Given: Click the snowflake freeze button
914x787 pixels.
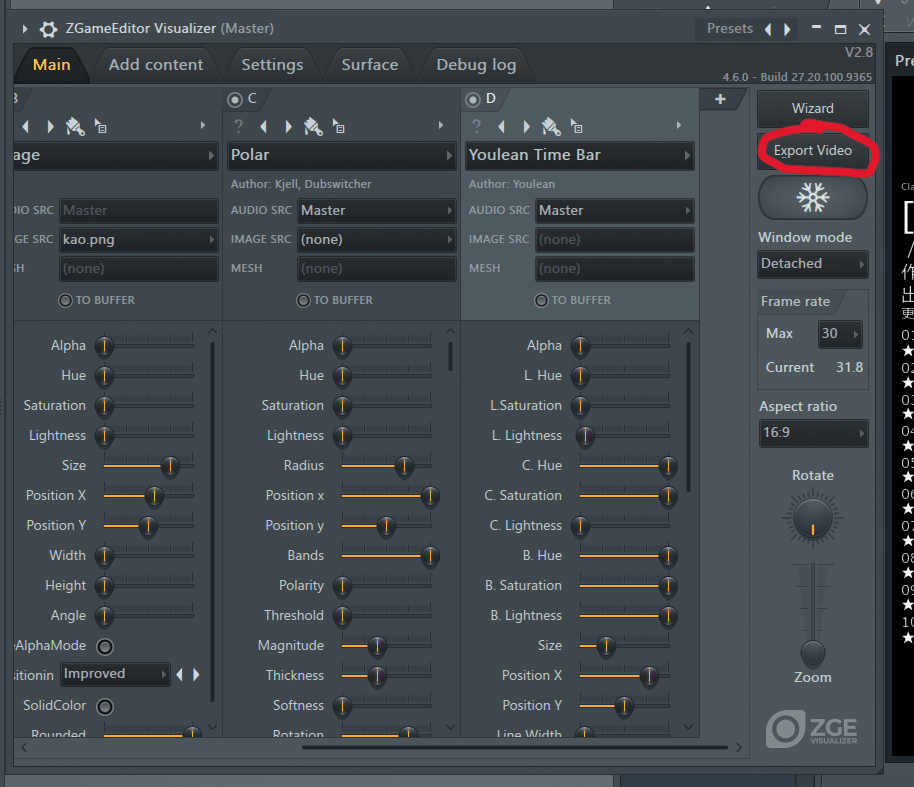Looking at the screenshot, I should point(813,198).
